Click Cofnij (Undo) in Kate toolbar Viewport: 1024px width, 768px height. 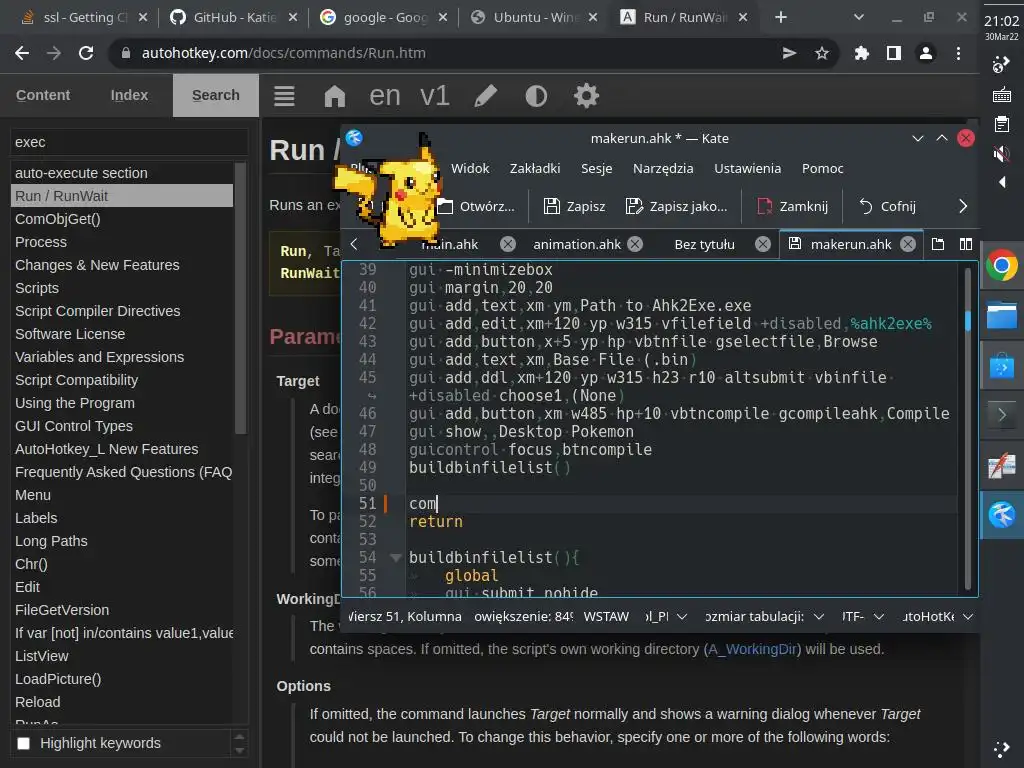coord(887,206)
